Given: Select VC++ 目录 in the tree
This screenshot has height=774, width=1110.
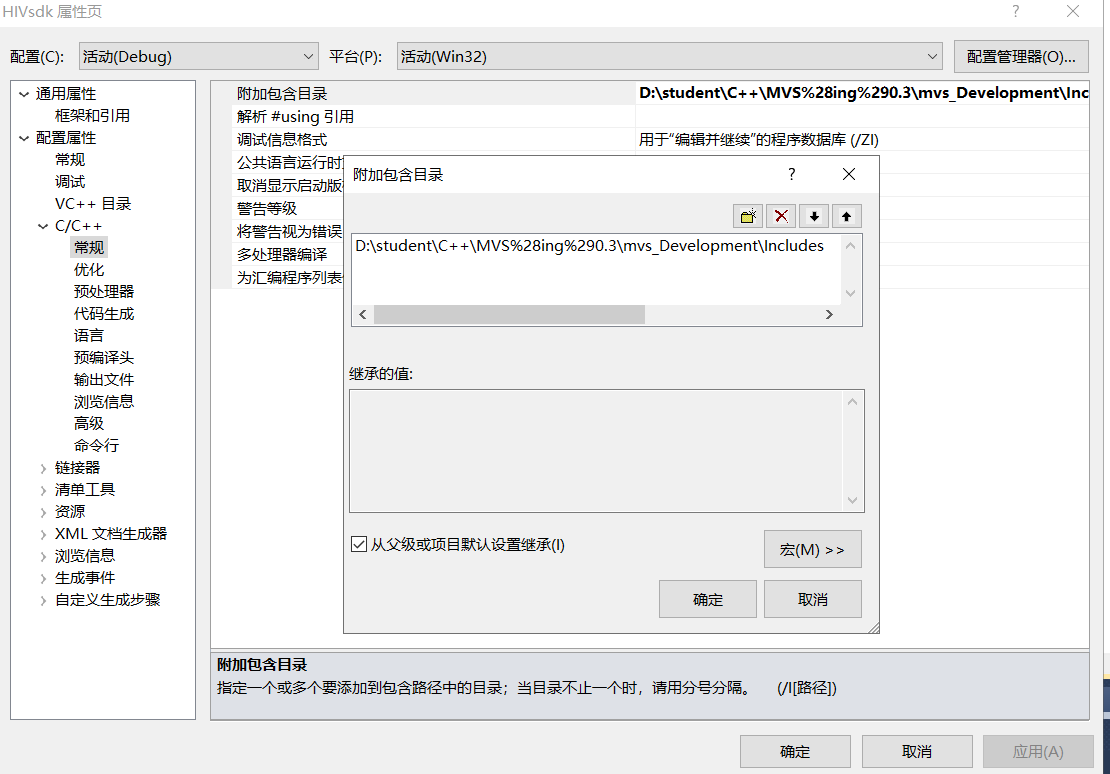Looking at the screenshot, I should click(x=93, y=204).
